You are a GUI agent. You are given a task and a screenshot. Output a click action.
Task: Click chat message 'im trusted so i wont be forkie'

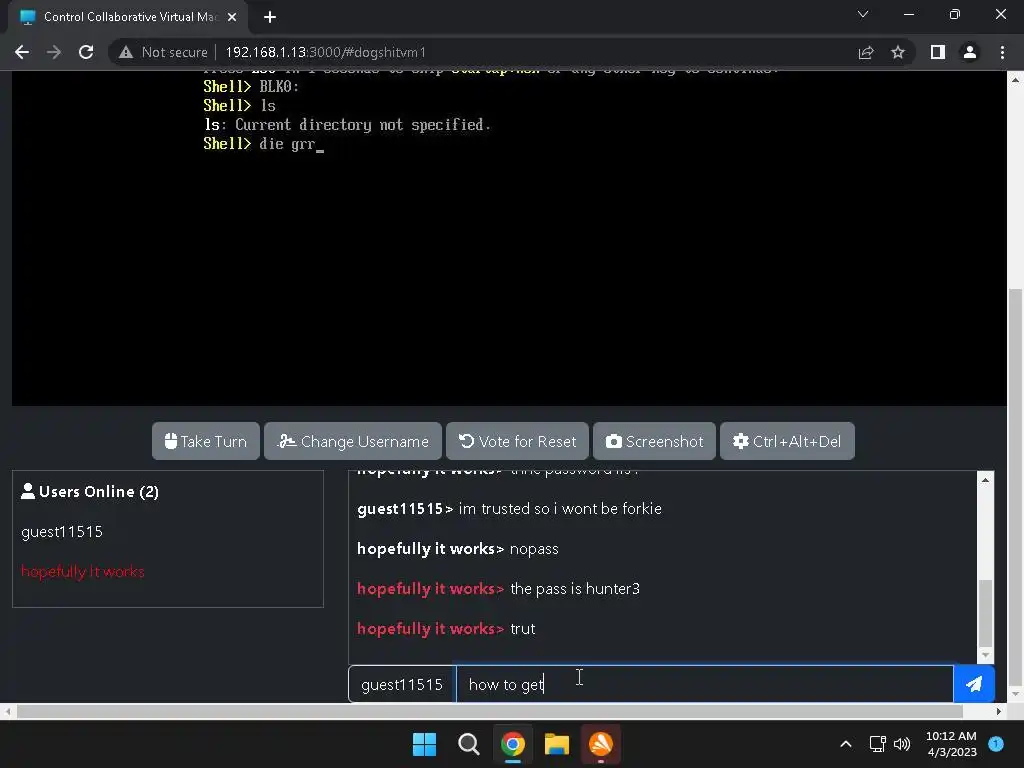560,509
